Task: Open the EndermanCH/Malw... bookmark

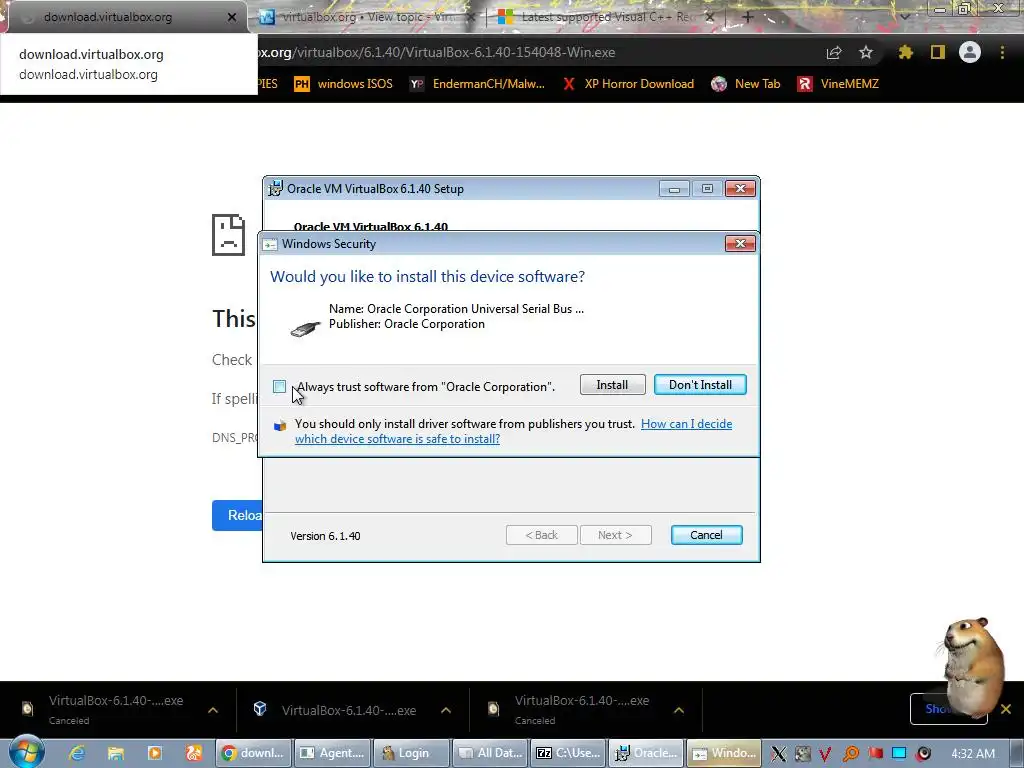Action: coord(477,84)
